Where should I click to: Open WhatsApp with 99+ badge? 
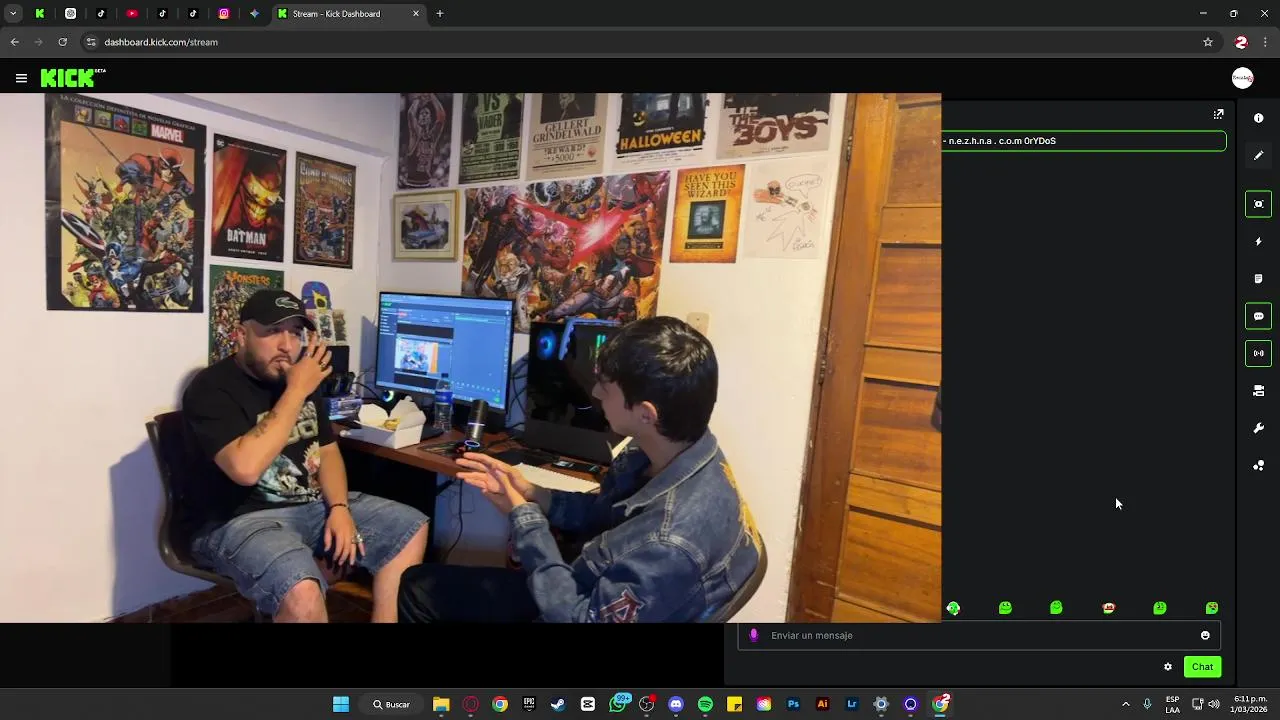[618, 704]
